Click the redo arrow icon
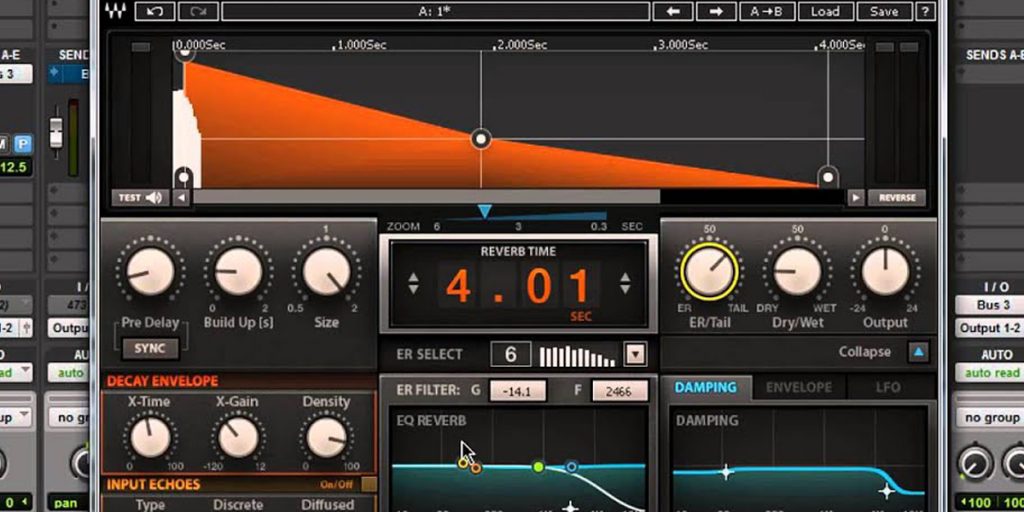Image resolution: width=1024 pixels, height=512 pixels. (198, 12)
